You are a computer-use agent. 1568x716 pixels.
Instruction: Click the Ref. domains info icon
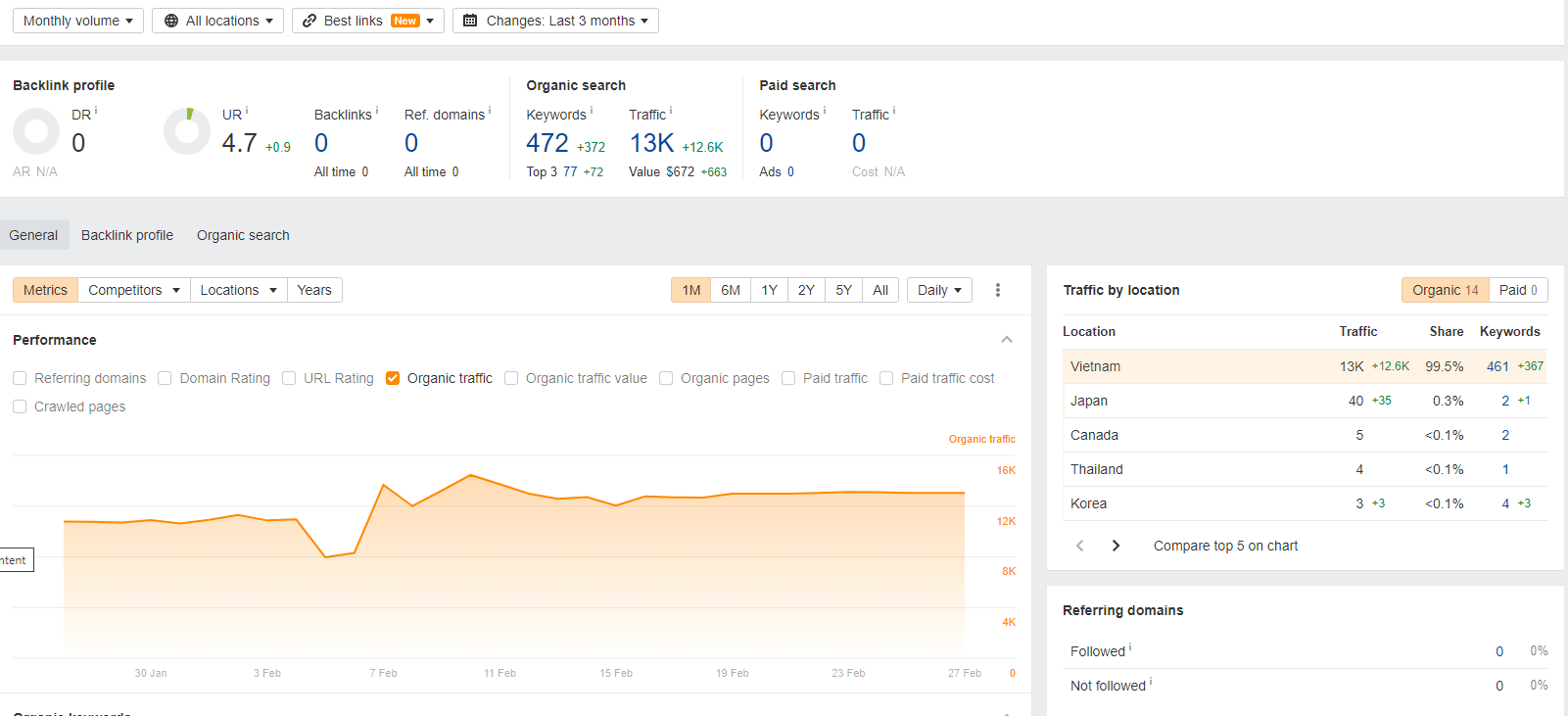point(490,111)
